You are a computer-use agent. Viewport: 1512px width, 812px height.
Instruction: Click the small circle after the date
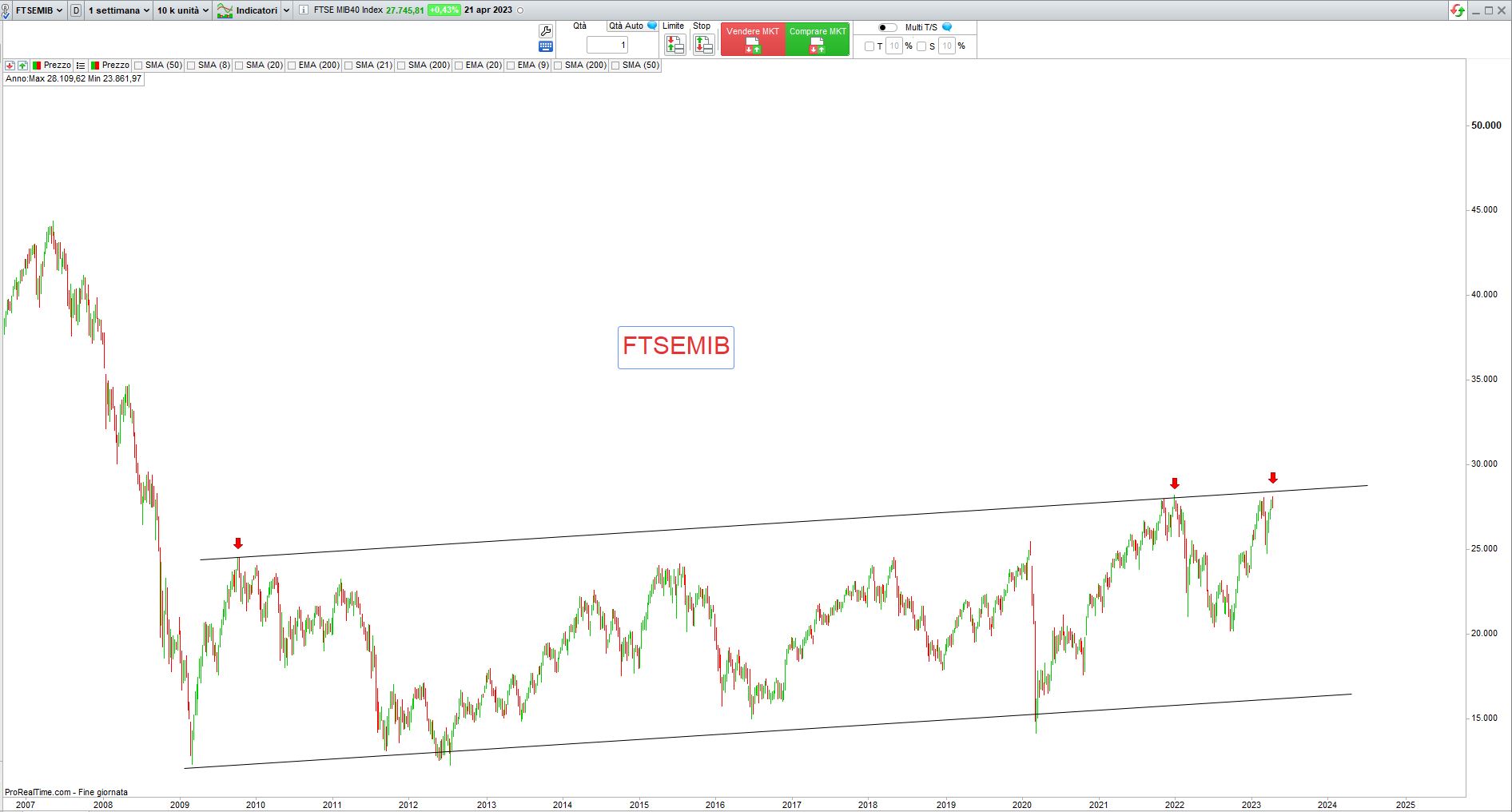[521, 10]
